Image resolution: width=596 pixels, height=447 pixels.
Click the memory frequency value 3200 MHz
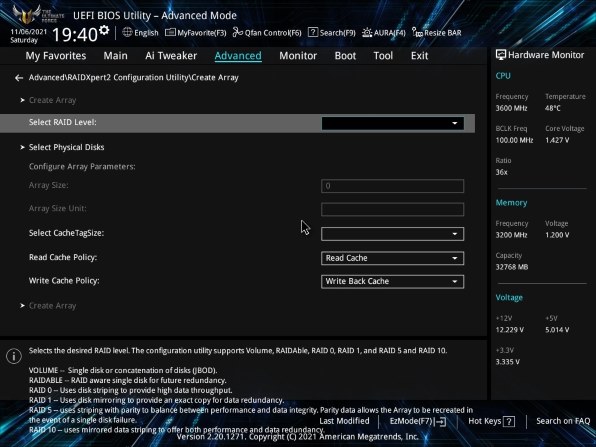pos(511,235)
